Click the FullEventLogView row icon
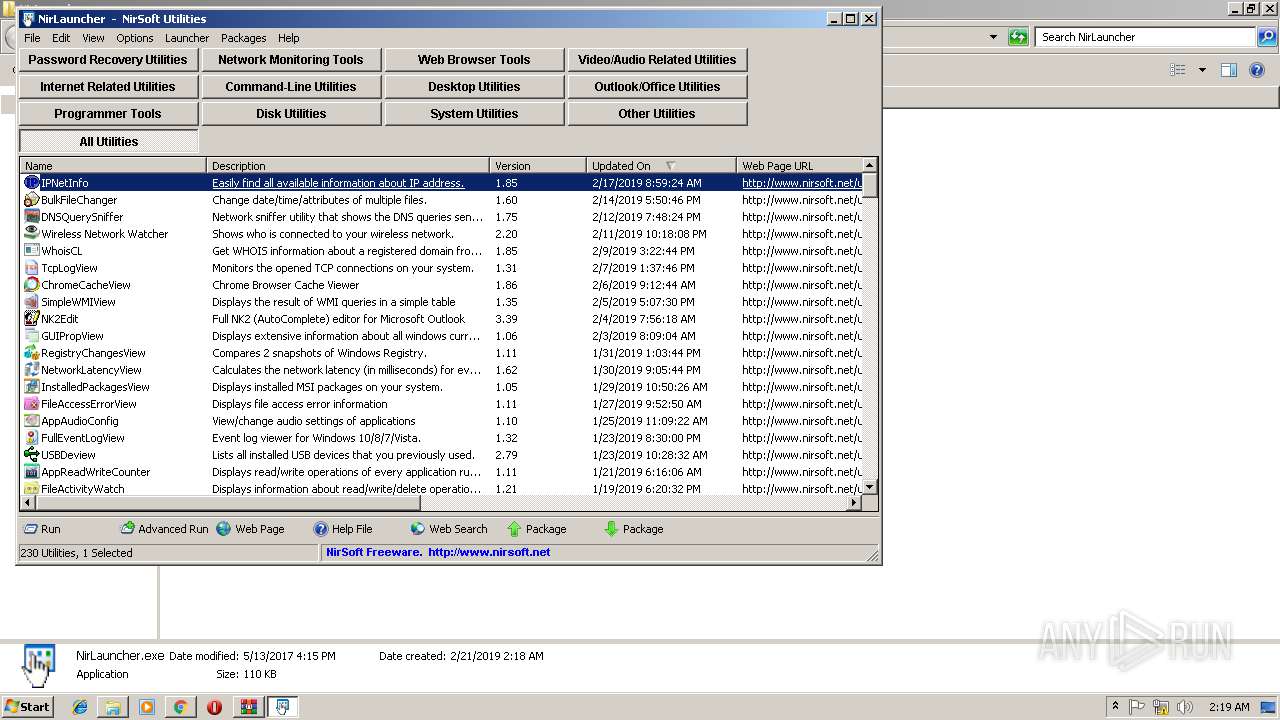The height and width of the screenshot is (720, 1280). (32, 438)
